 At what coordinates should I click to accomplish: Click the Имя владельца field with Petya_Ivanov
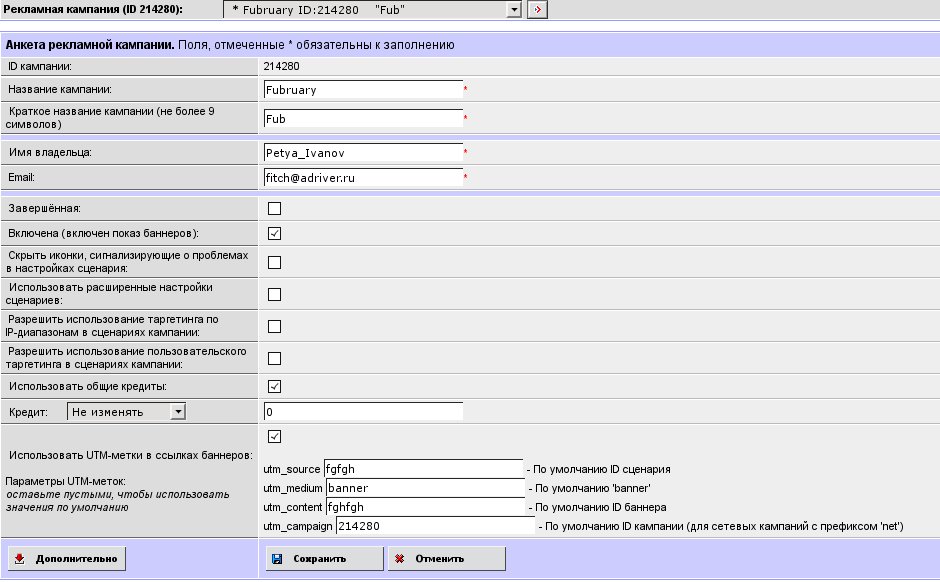tap(363, 153)
